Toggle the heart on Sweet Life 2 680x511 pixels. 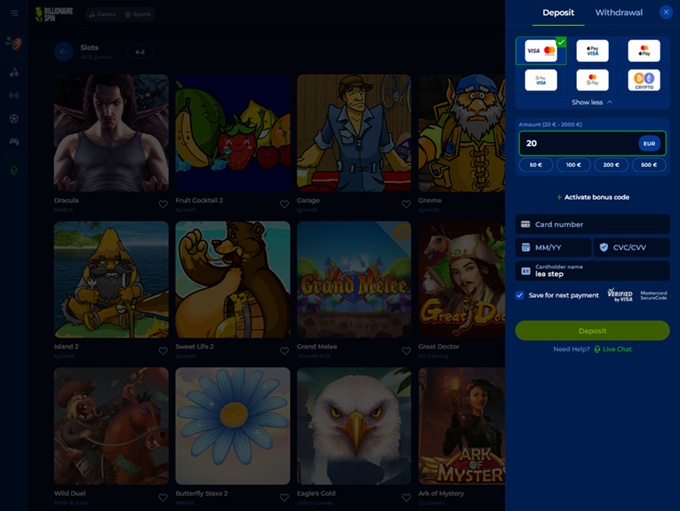pyautogui.click(x=284, y=351)
